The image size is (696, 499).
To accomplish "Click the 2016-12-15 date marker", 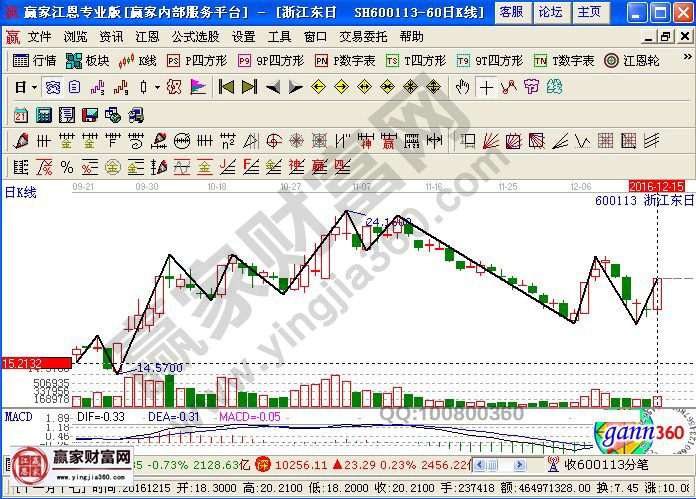I will (656, 185).
